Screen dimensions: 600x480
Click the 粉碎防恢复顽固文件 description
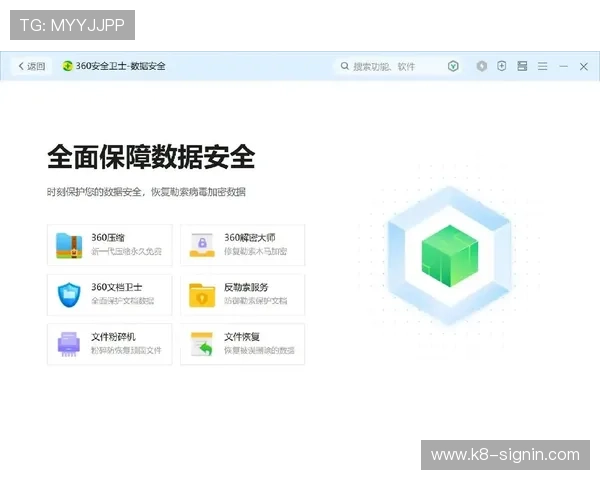126,351
